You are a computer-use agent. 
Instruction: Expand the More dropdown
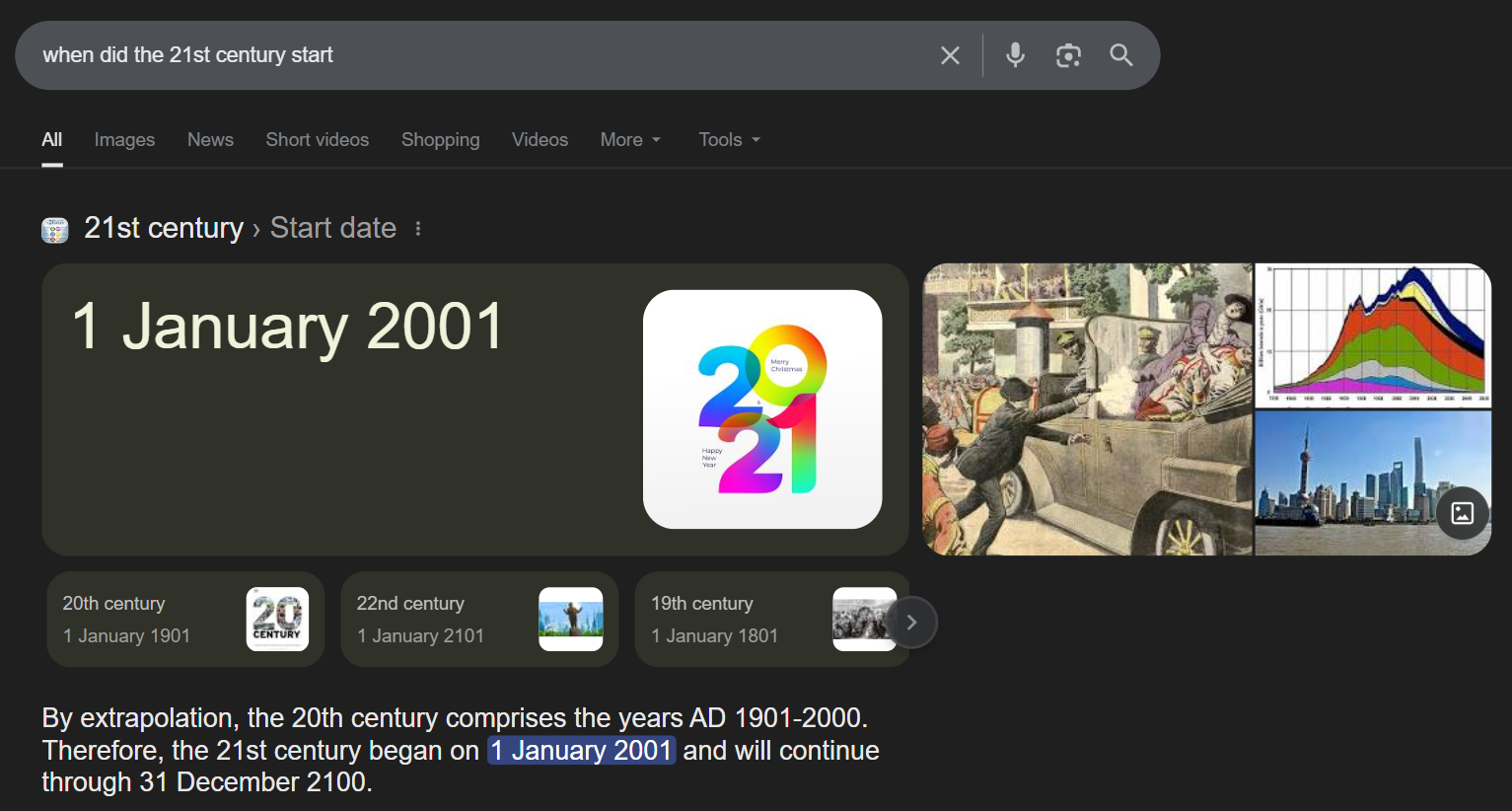[631, 140]
